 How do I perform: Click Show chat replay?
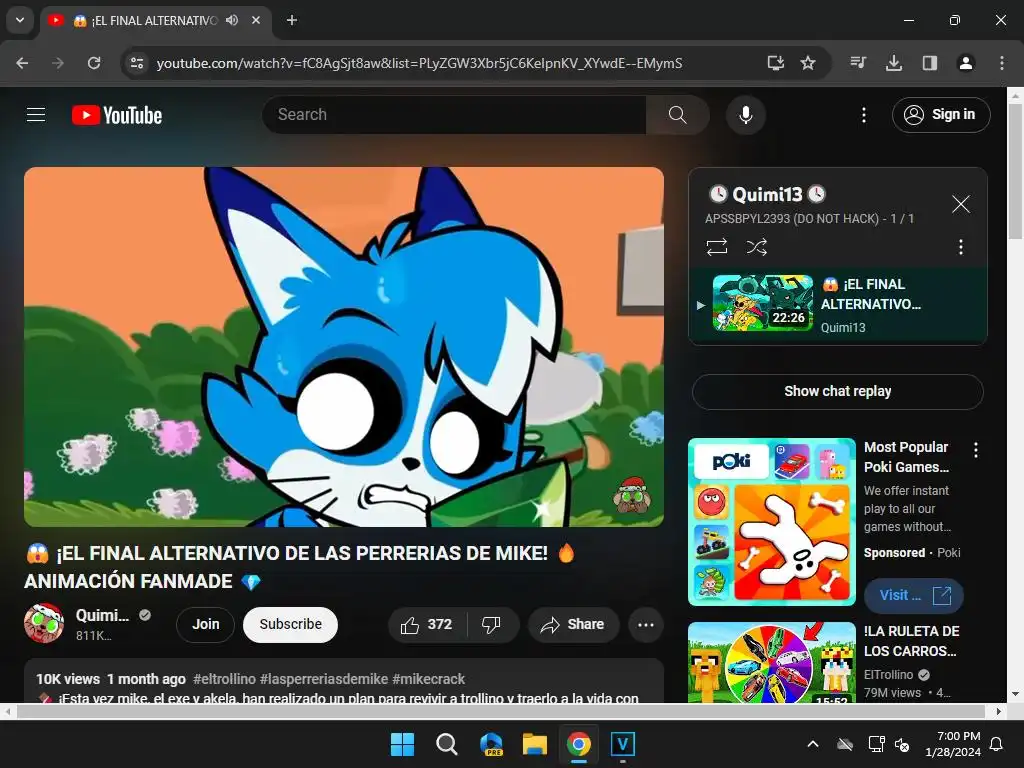pos(838,392)
